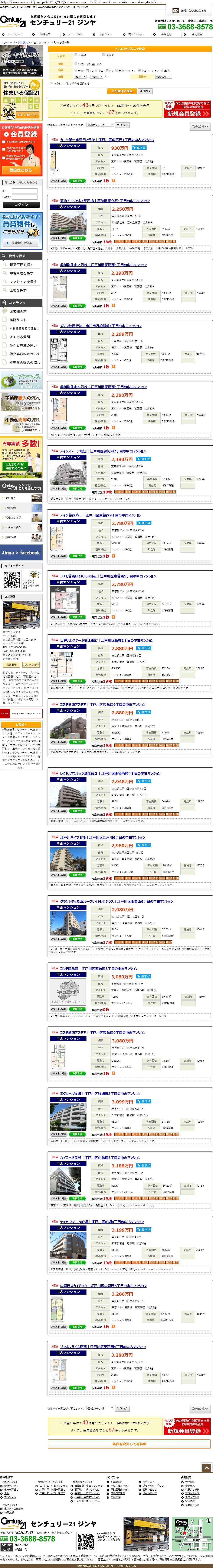Click the orange この条件で検索 button
Image resolution: width=213 pixels, height=1568 pixels.
tap(122, 91)
